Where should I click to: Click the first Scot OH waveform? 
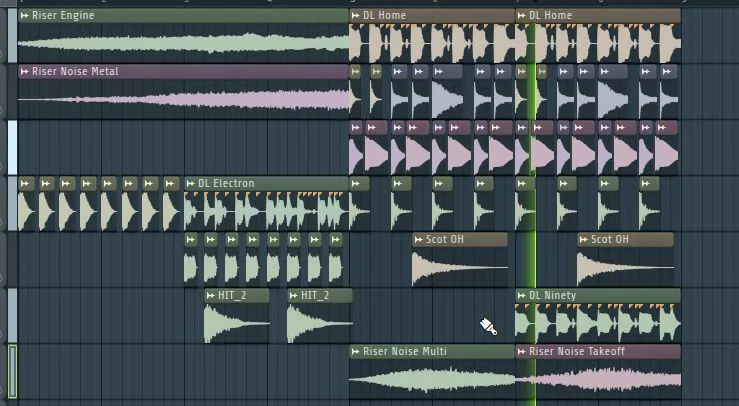point(460,267)
